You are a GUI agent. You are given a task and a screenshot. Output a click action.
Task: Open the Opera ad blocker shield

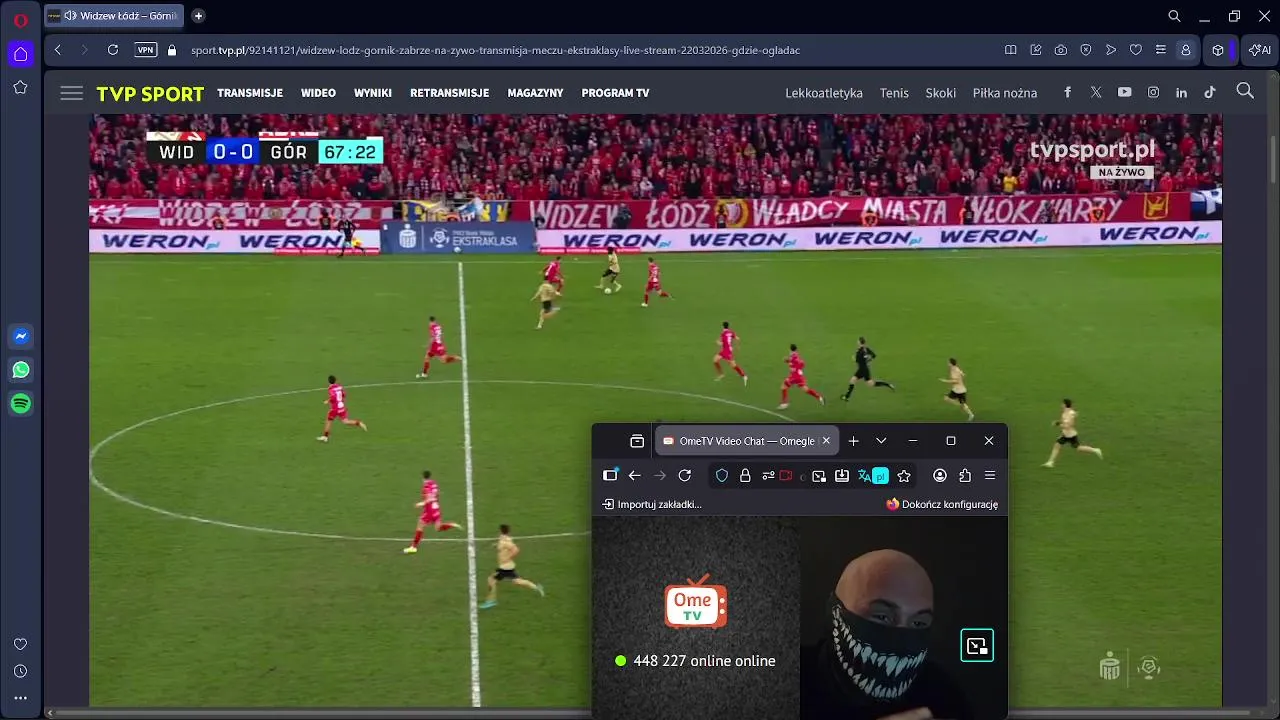[1086, 50]
